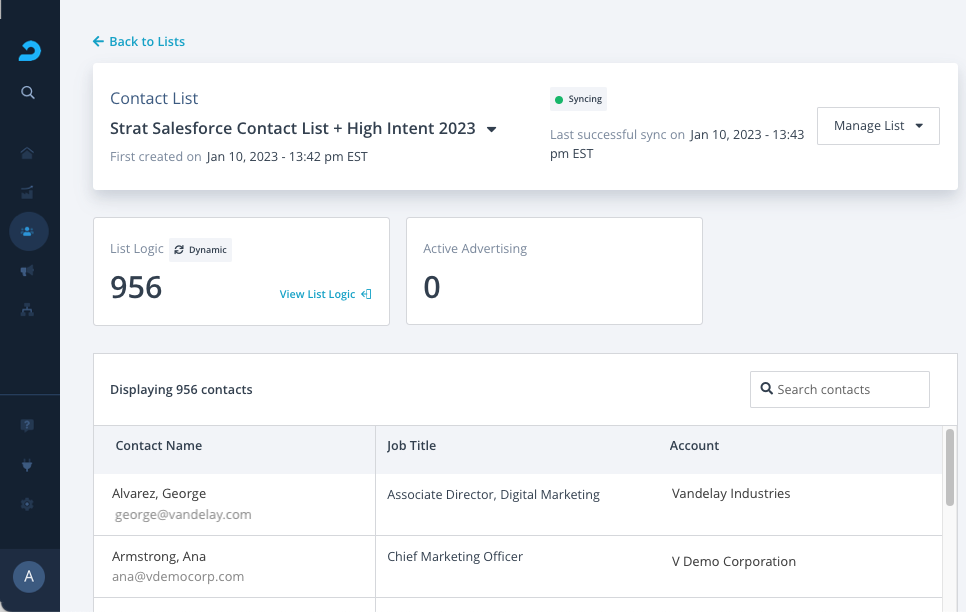Go back to Lists

pyautogui.click(x=139, y=41)
